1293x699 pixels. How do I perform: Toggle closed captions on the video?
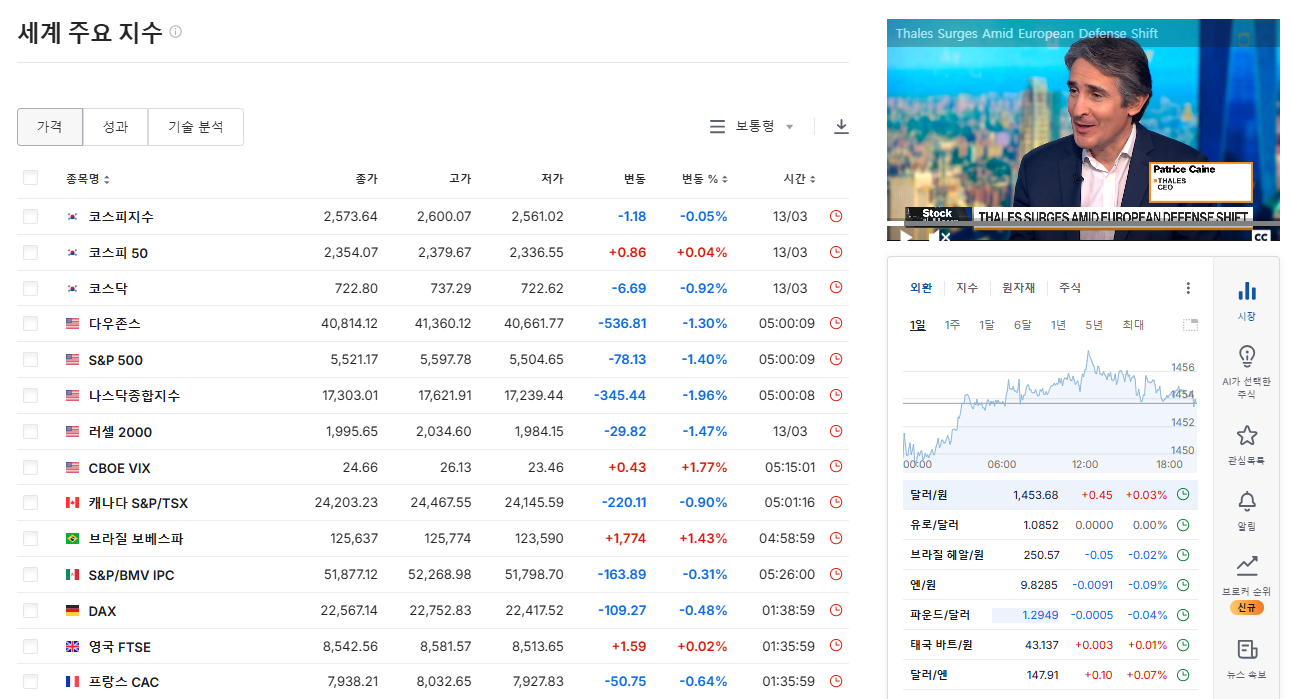click(1261, 236)
